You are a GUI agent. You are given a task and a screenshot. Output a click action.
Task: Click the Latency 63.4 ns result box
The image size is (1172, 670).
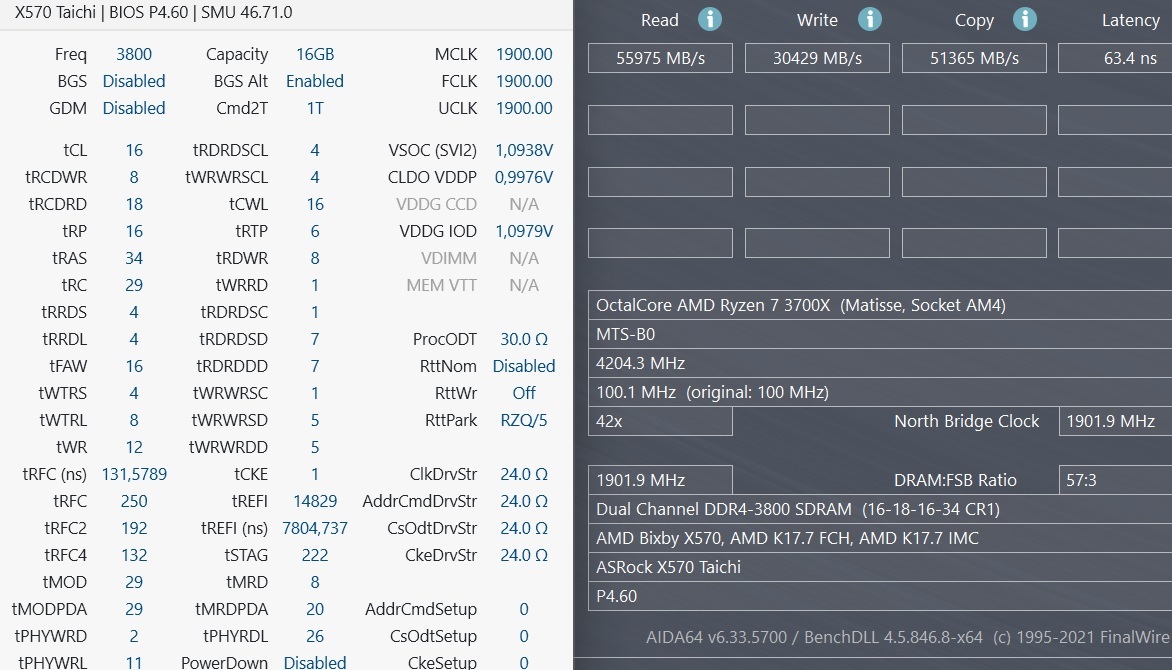pos(1115,58)
